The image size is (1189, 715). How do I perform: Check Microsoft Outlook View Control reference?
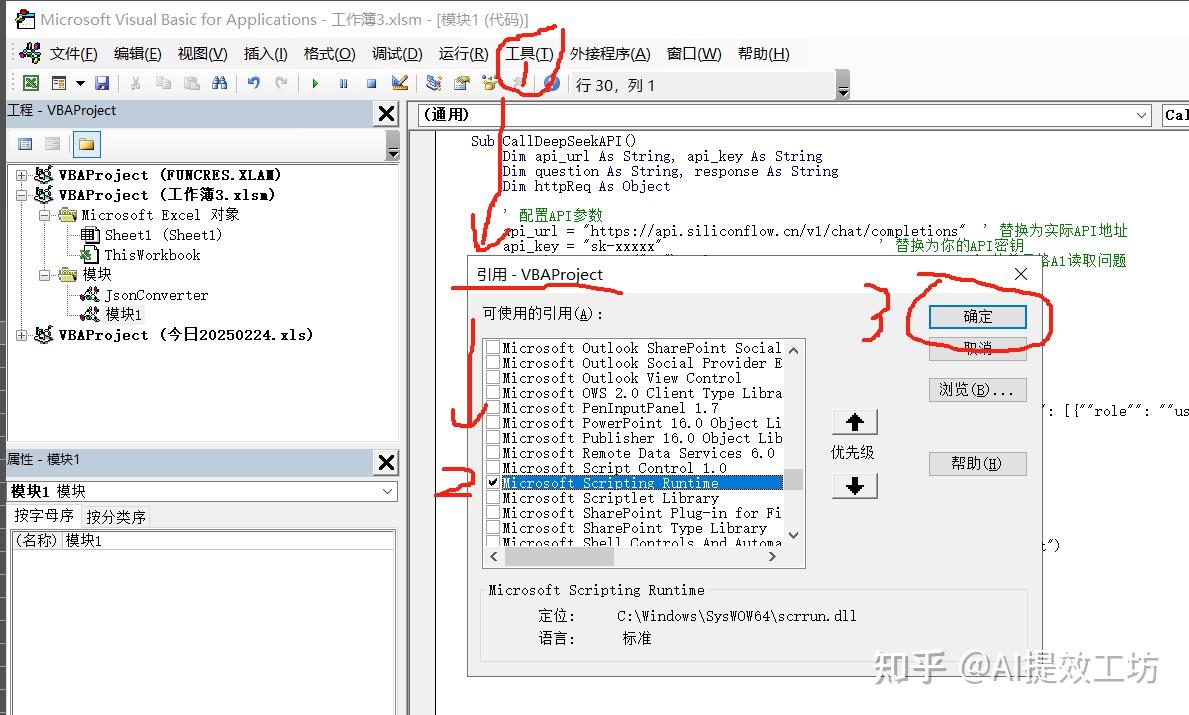pos(493,378)
